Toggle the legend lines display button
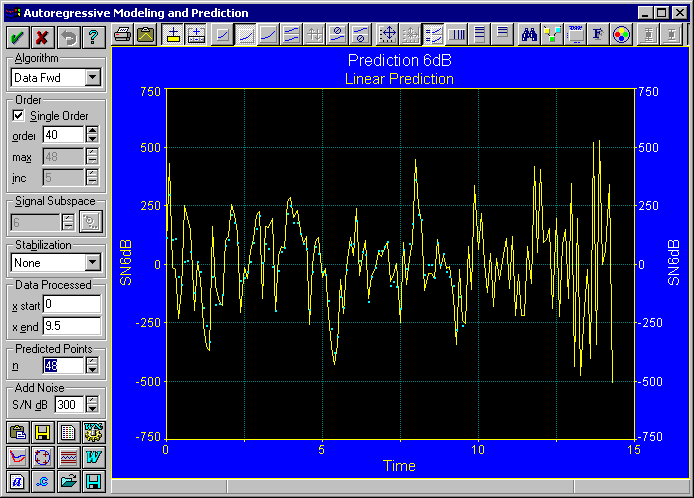 (434, 35)
